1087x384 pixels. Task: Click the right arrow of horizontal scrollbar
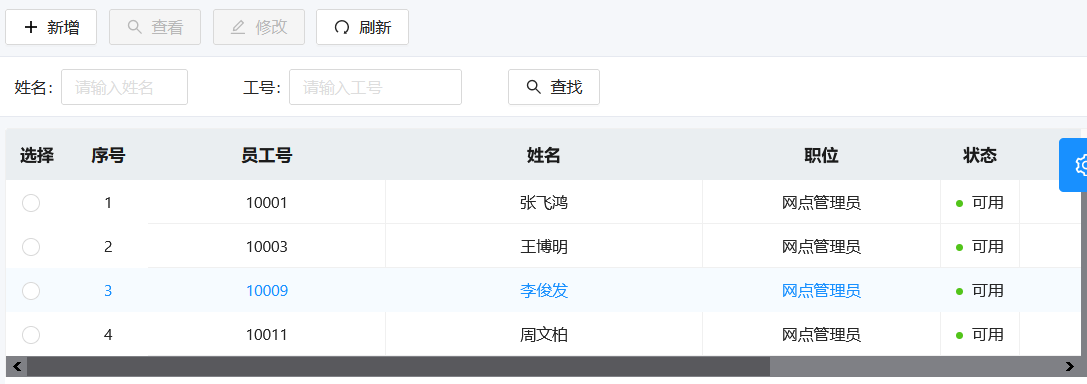1069,366
